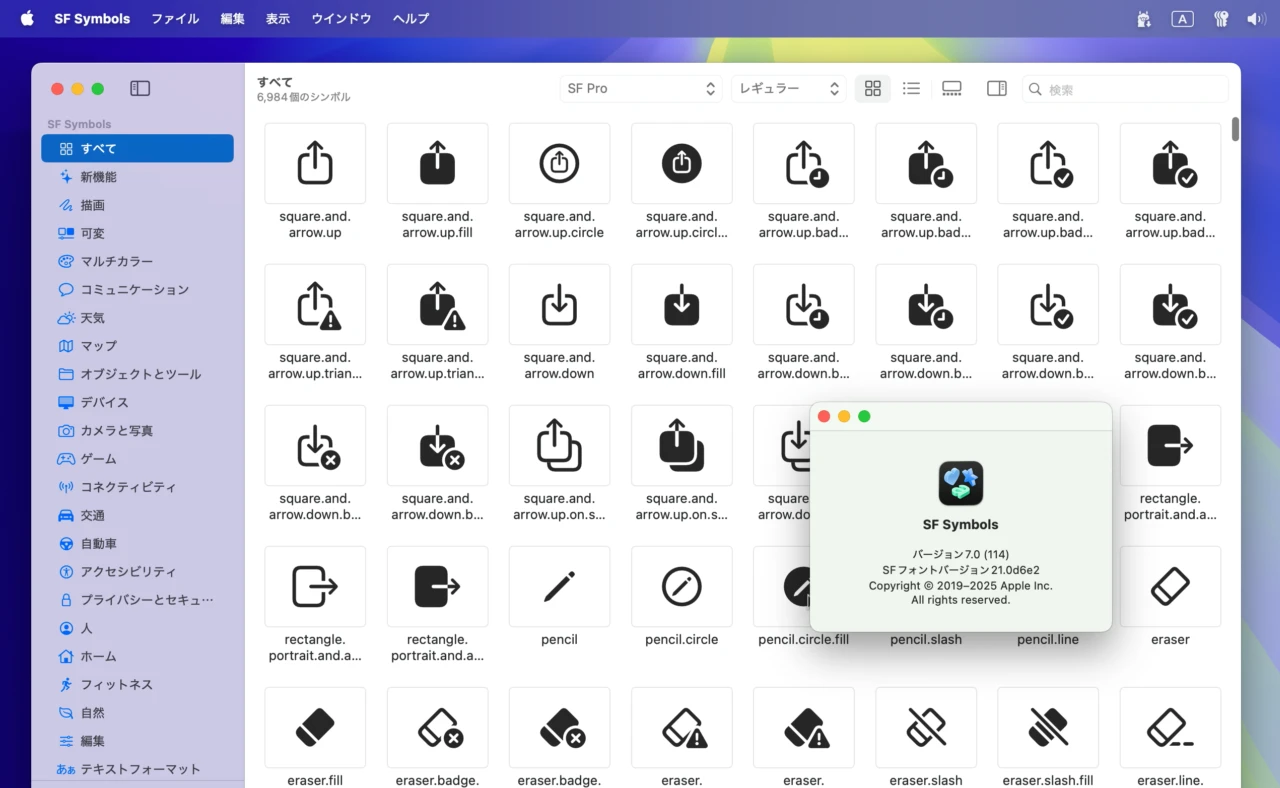Select the square.and.arrow.down.fill symbol
The width and height of the screenshot is (1280, 788).
pyautogui.click(x=681, y=304)
